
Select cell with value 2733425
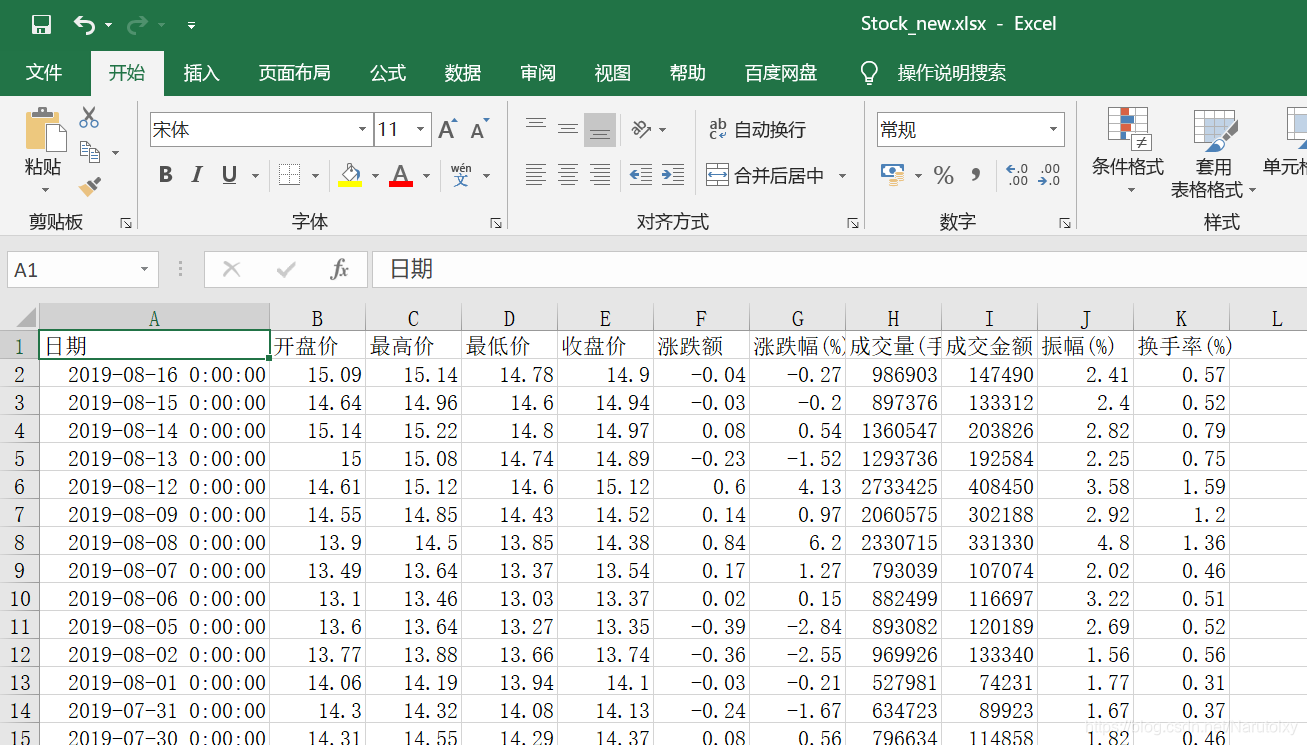click(x=893, y=486)
